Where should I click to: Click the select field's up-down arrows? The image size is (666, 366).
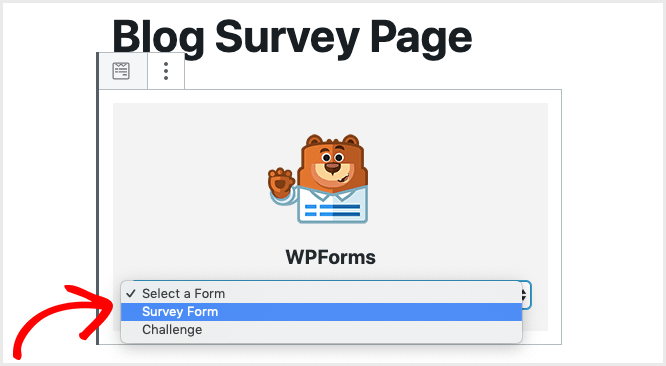tap(524, 294)
